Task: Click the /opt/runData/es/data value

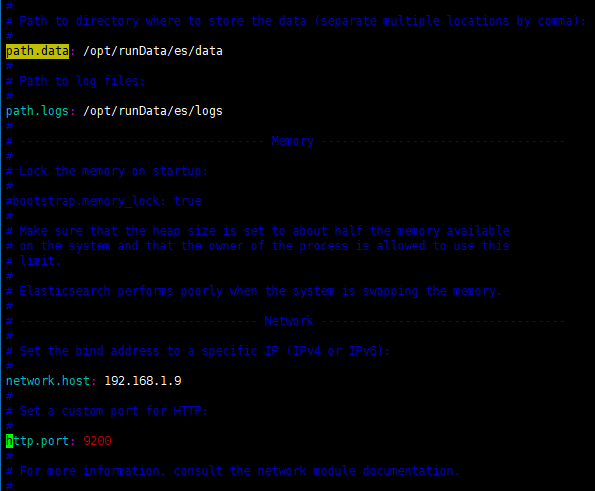Action: (153, 51)
